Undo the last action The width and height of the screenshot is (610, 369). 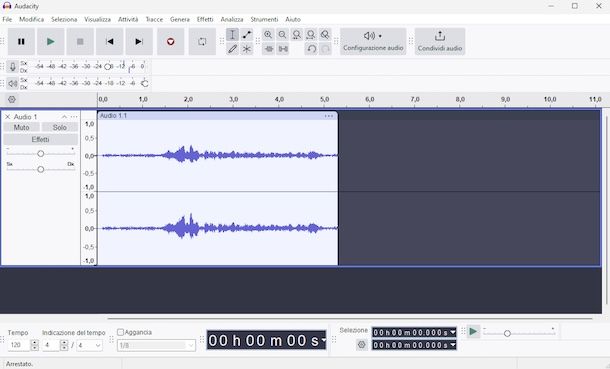click(x=311, y=49)
